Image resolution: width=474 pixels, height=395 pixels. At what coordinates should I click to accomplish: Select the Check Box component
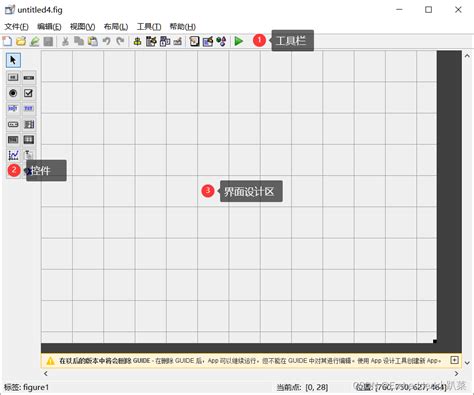click(x=29, y=93)
